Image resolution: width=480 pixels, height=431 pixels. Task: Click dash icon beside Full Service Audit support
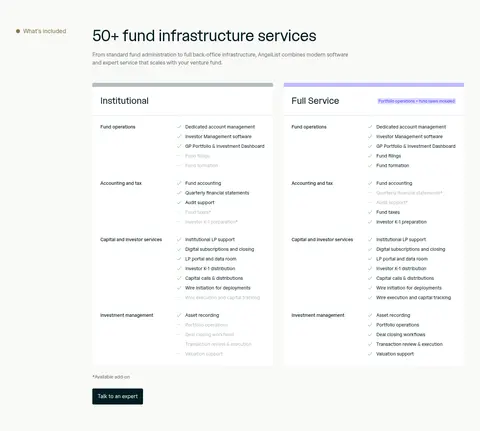pyautogui.click(x=370, y=203)
